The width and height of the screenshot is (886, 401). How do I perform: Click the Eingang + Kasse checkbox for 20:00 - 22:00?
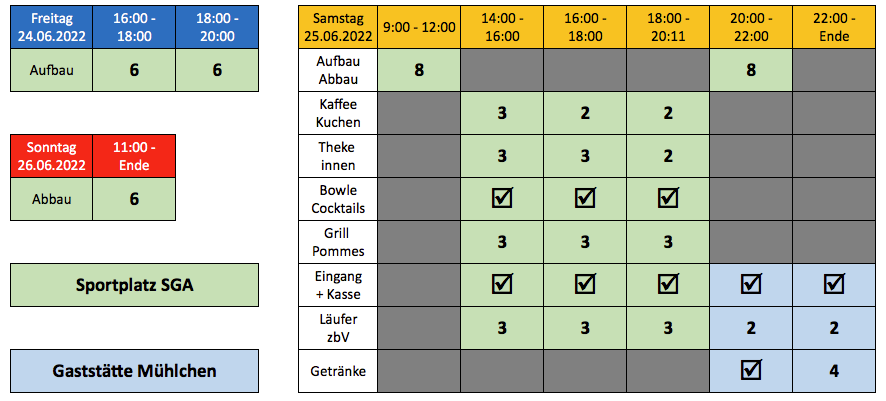coord(751,284)
